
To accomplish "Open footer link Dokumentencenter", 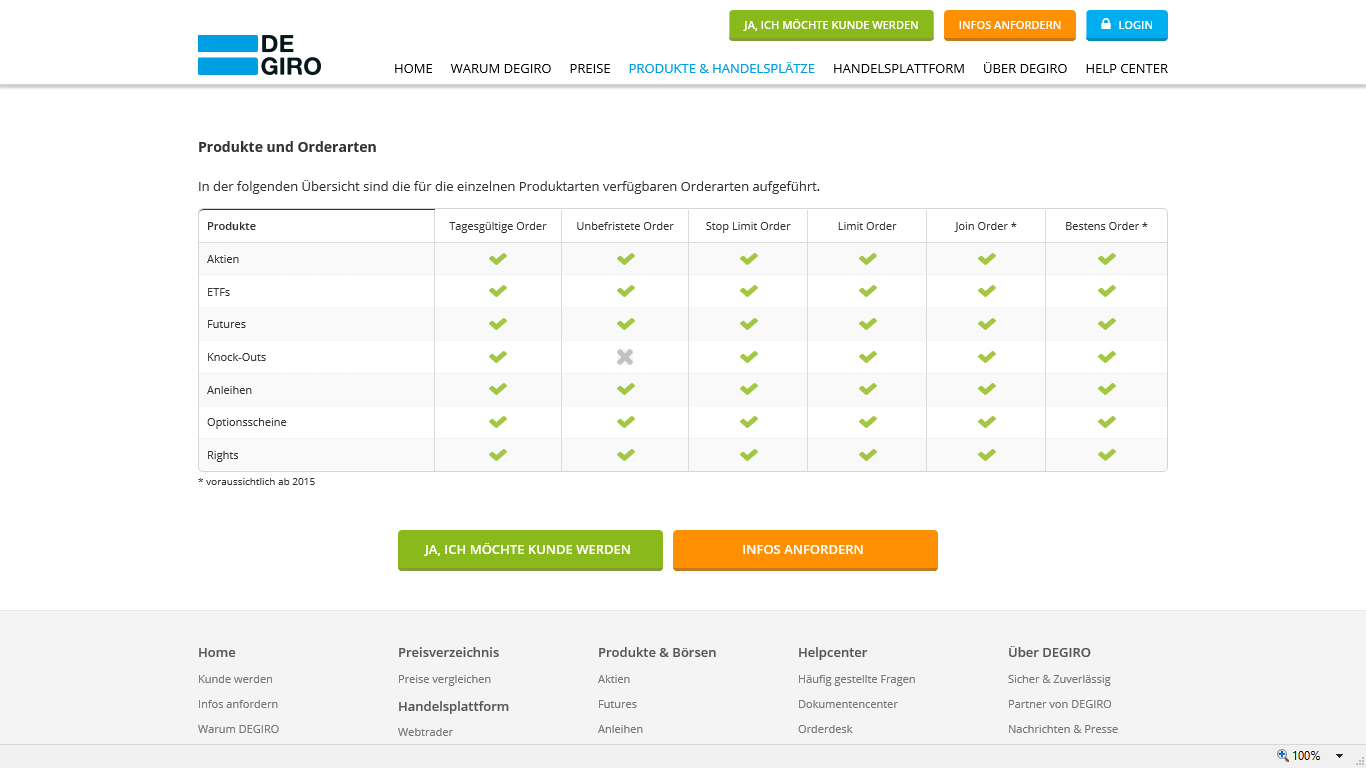I will (x=848, y=704).
